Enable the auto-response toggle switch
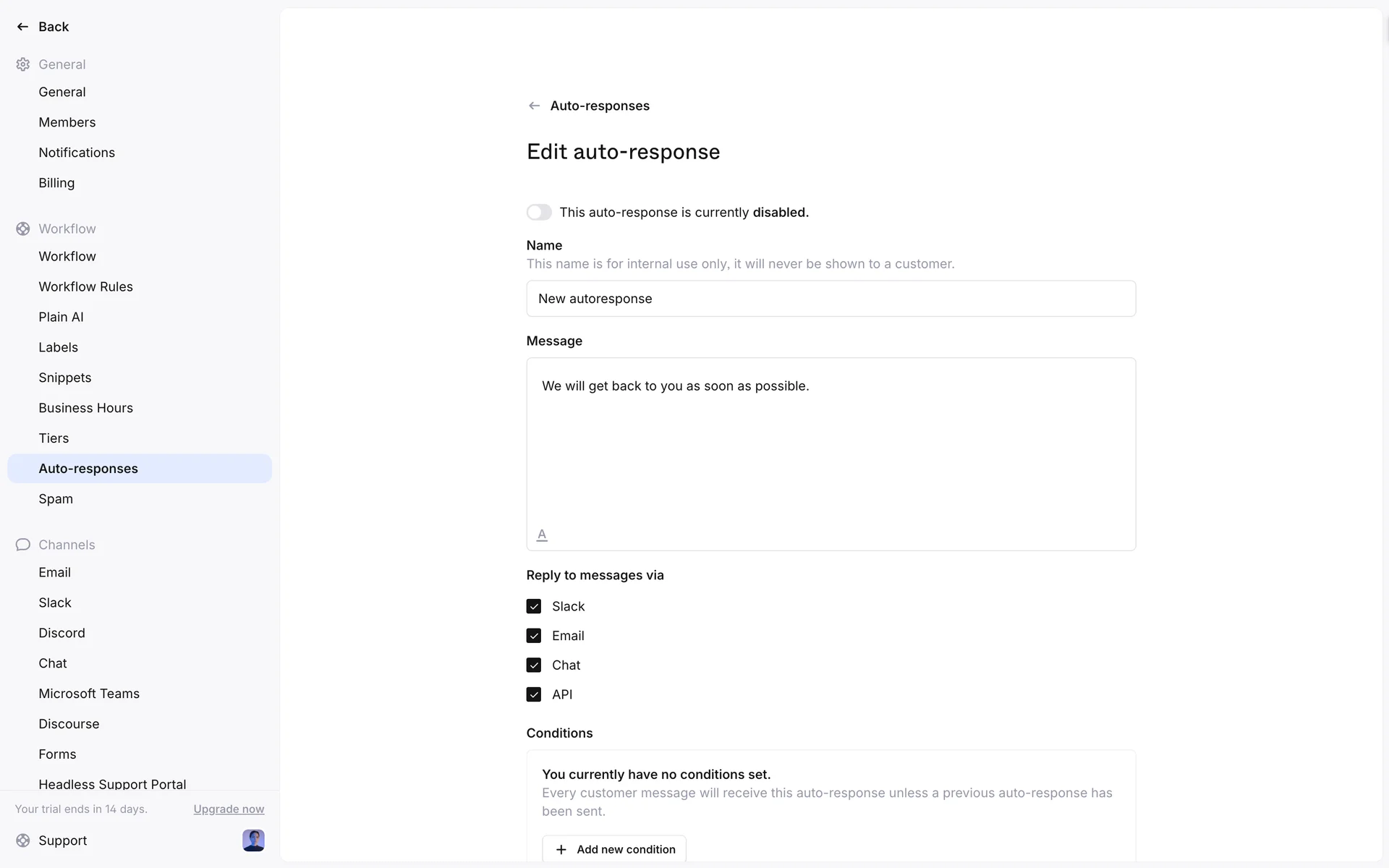This screenshot has height=868, width=1389. 539,212
